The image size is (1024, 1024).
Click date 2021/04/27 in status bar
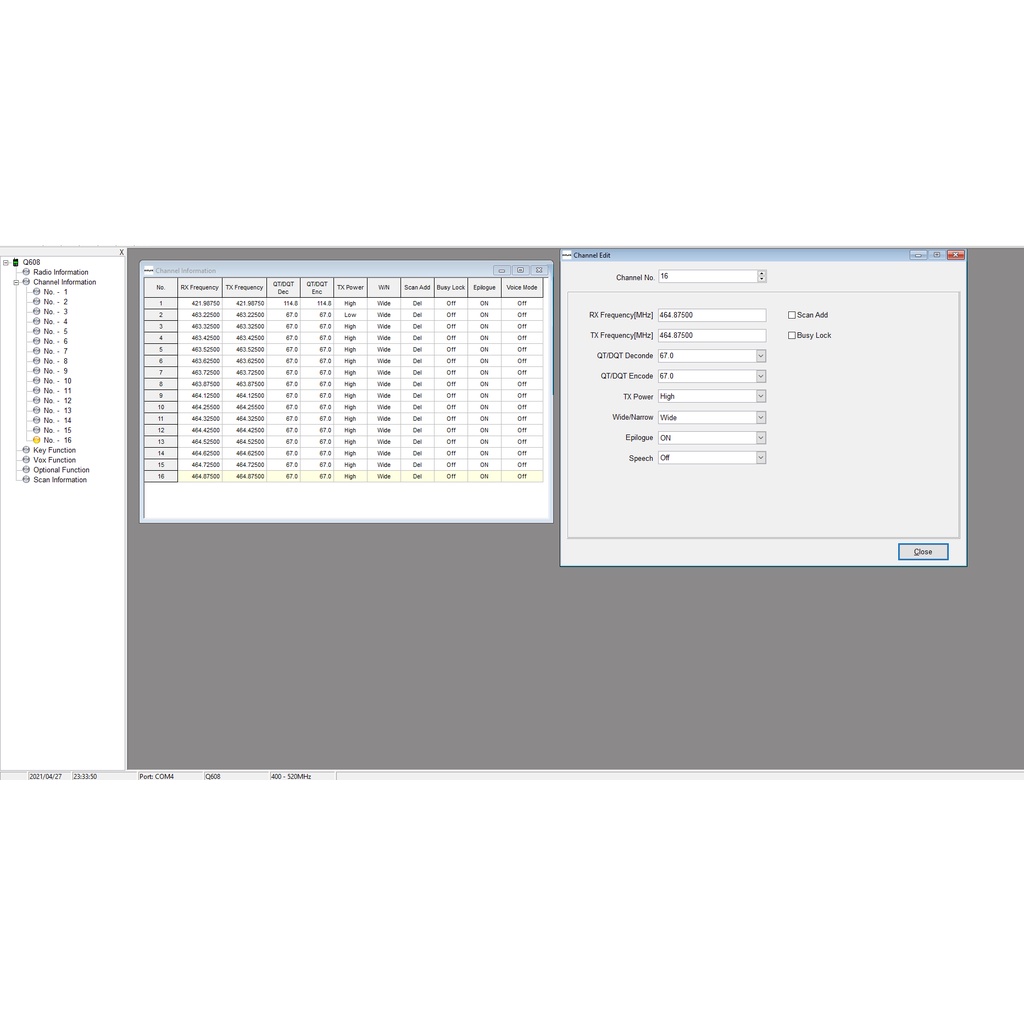tap(45, 776)
